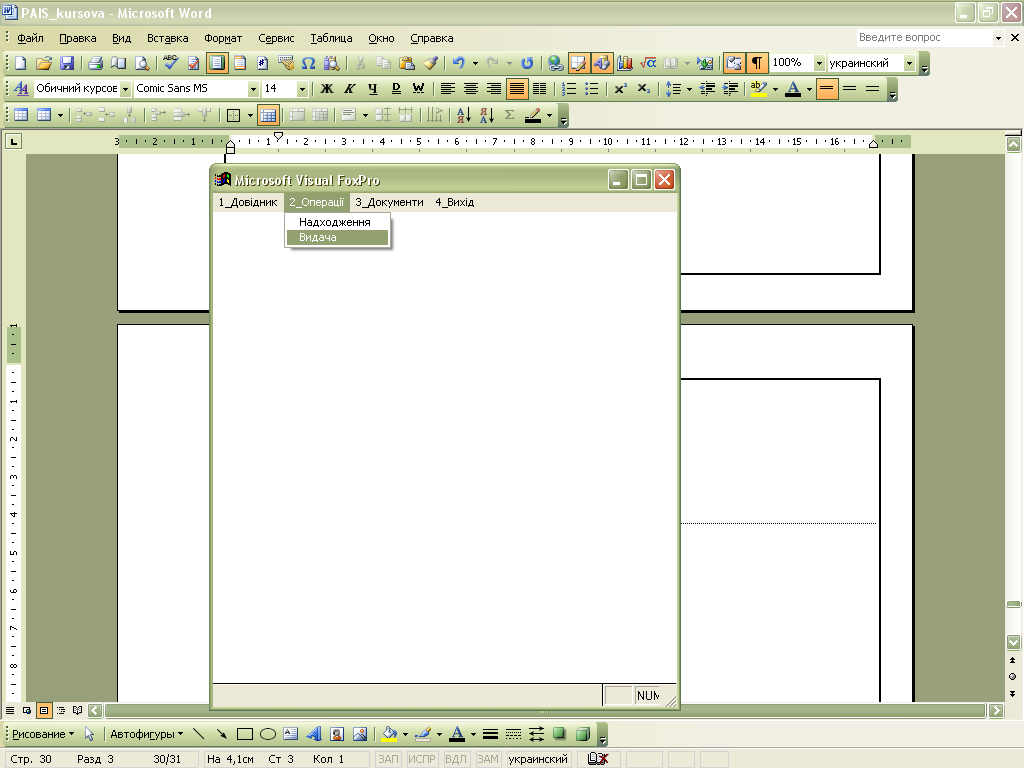Viewport: 1024px width, 768px height.
Task: Apply superscript formatting
Action: point(620,89)
